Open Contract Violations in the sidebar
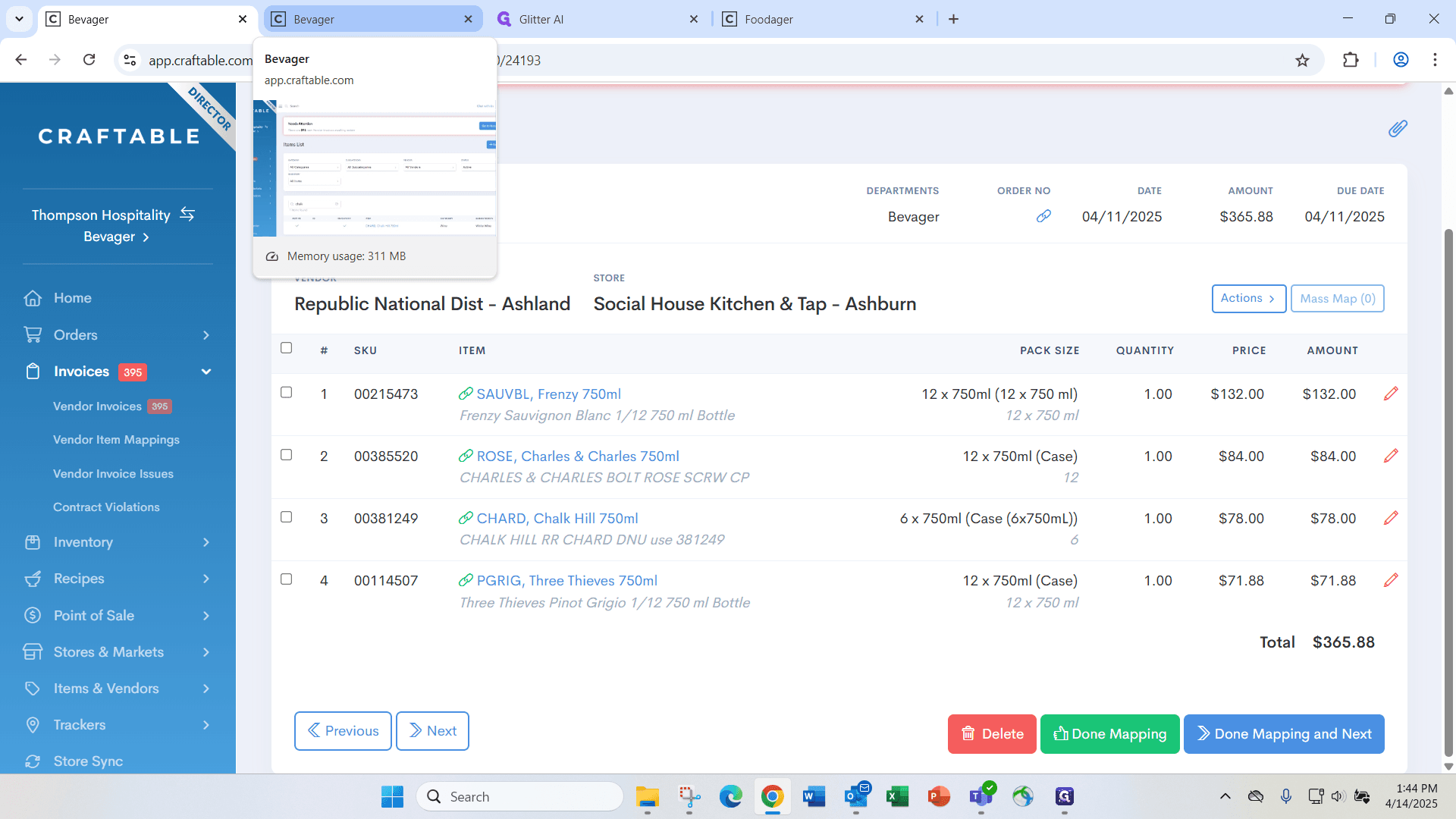1456x819 pixels. click(106, 507)
